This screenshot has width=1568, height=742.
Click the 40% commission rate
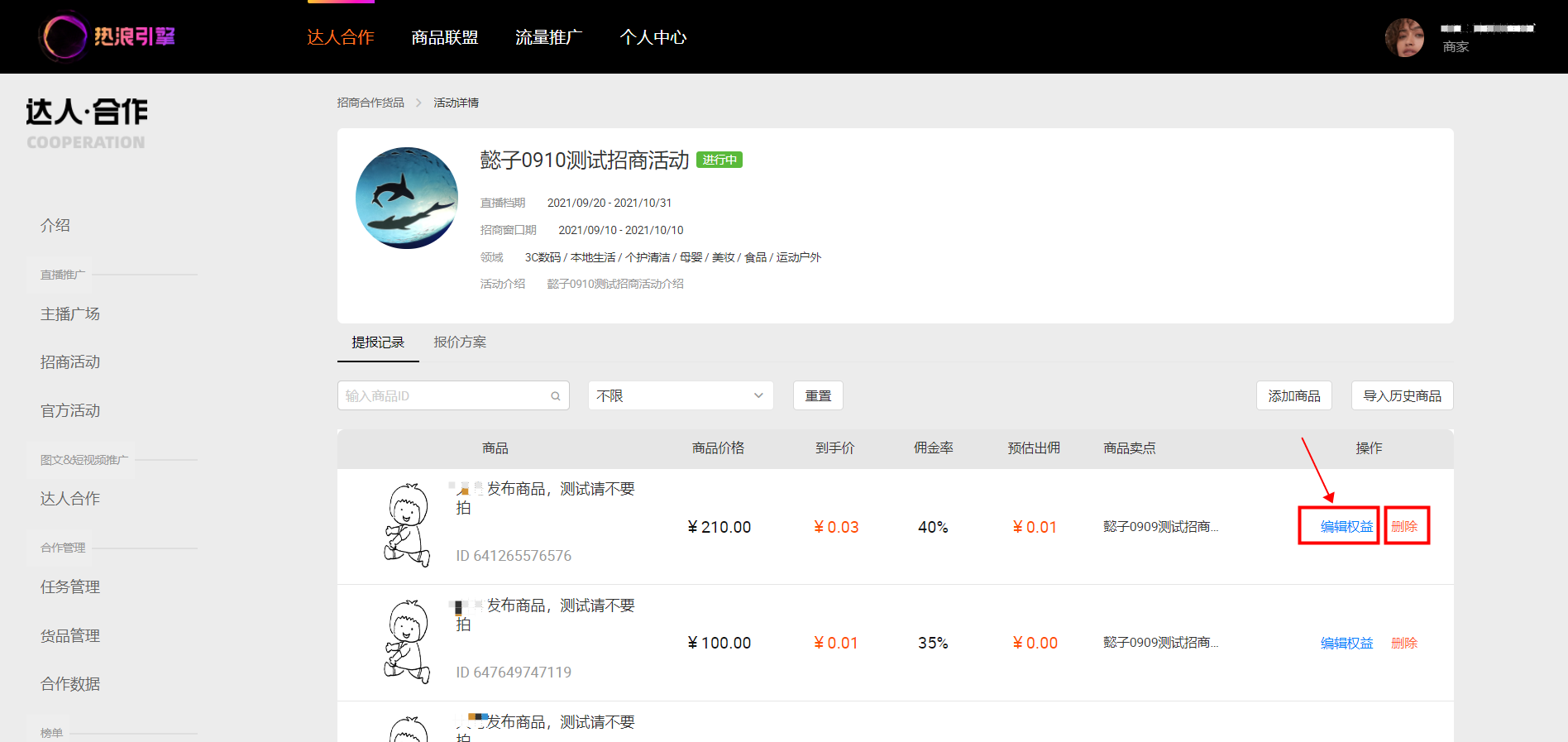(x=933, y=527)
